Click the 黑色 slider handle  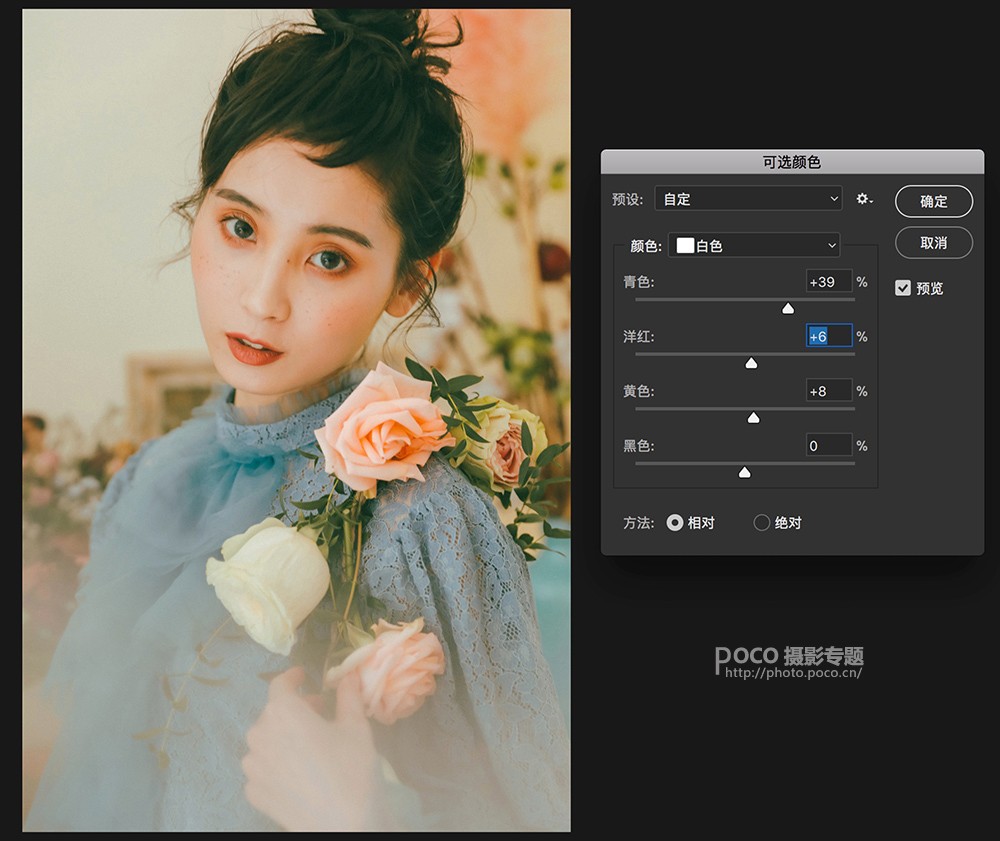tap(744, 472)
